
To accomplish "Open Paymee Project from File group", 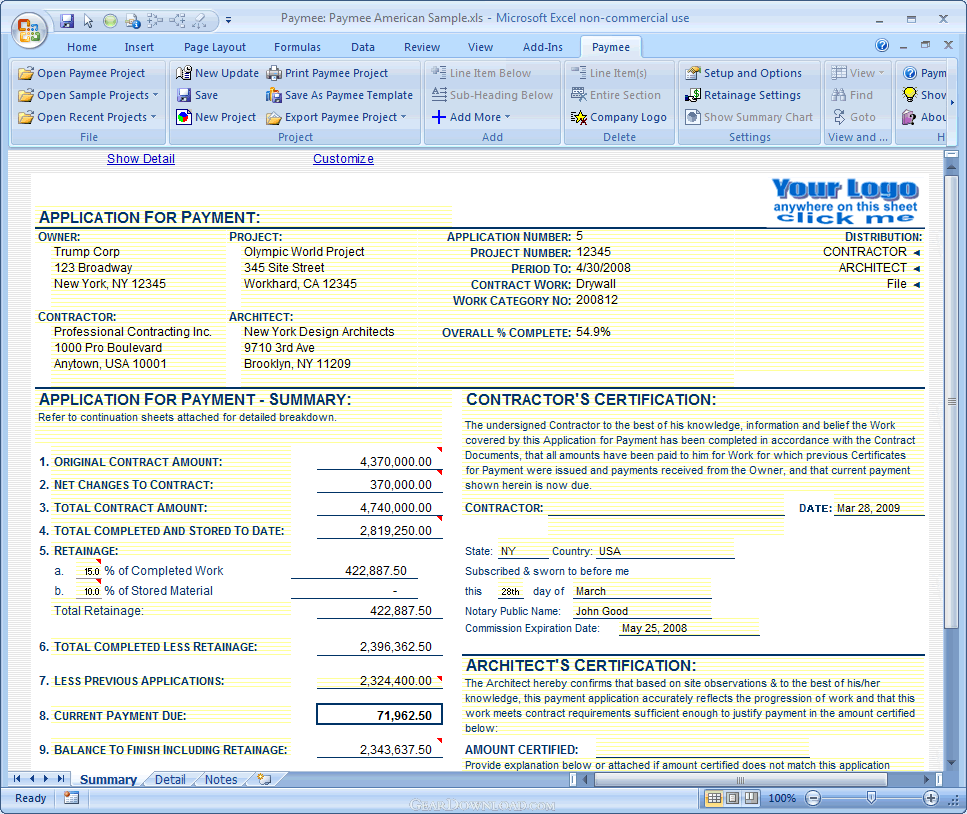I will pos(81,73).
